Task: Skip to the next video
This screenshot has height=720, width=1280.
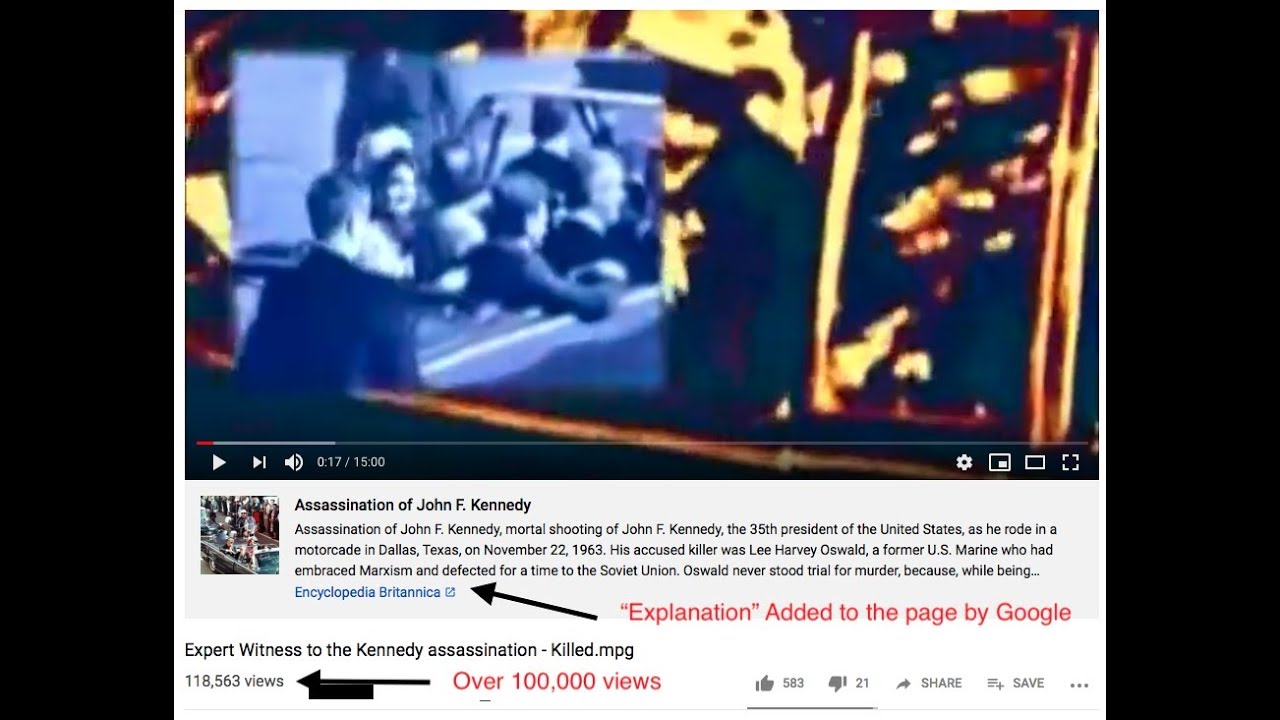Action: [259, 462]
